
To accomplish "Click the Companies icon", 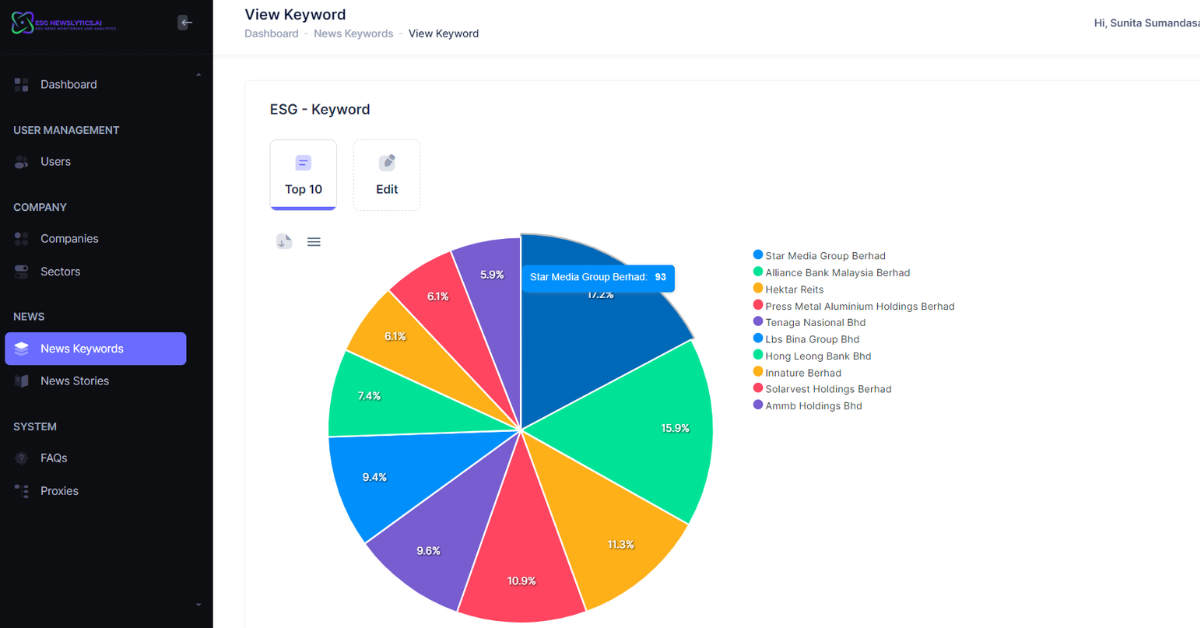I will tap(21, 239).
